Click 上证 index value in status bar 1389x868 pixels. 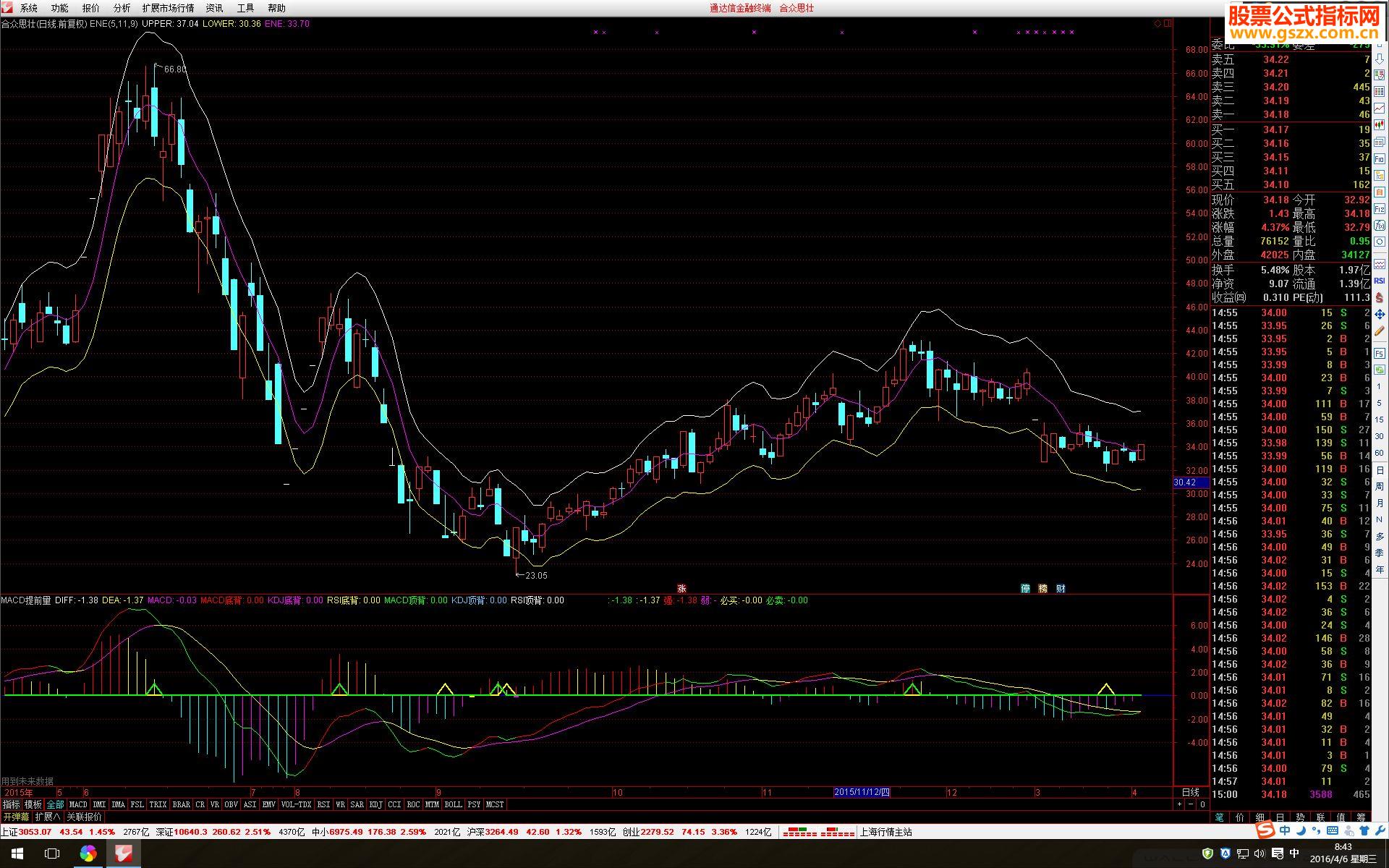point(35,832)
